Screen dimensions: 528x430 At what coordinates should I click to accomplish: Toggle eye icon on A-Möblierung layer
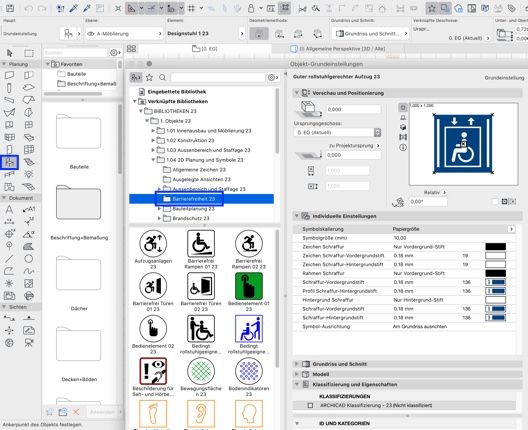point(91,34)
